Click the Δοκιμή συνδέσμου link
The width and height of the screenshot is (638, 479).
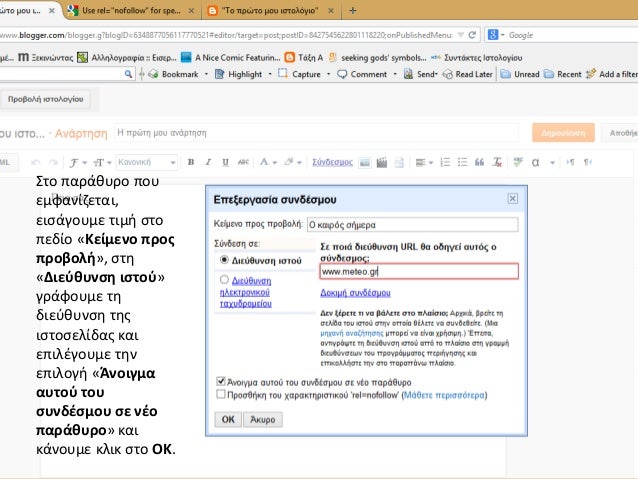[x=354, y=291]
